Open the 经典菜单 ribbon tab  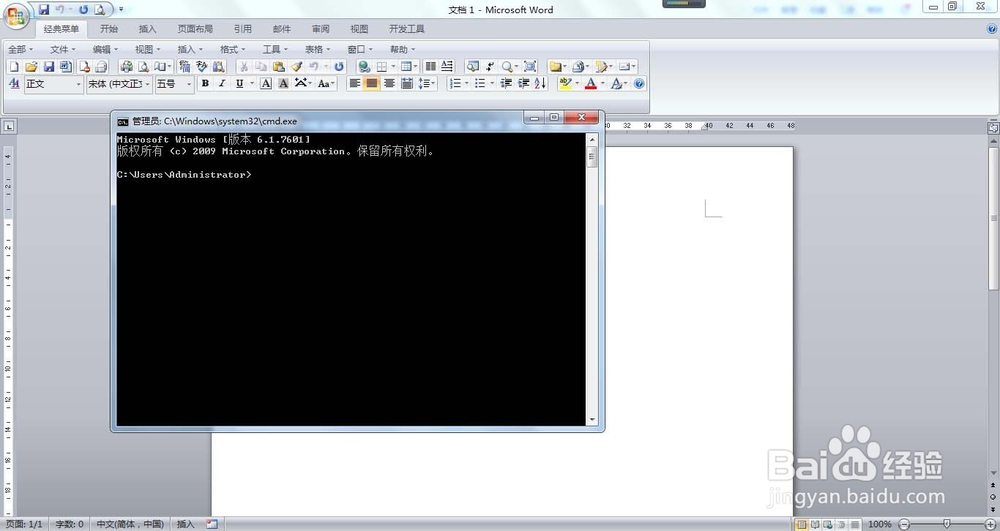click(61, 29)
